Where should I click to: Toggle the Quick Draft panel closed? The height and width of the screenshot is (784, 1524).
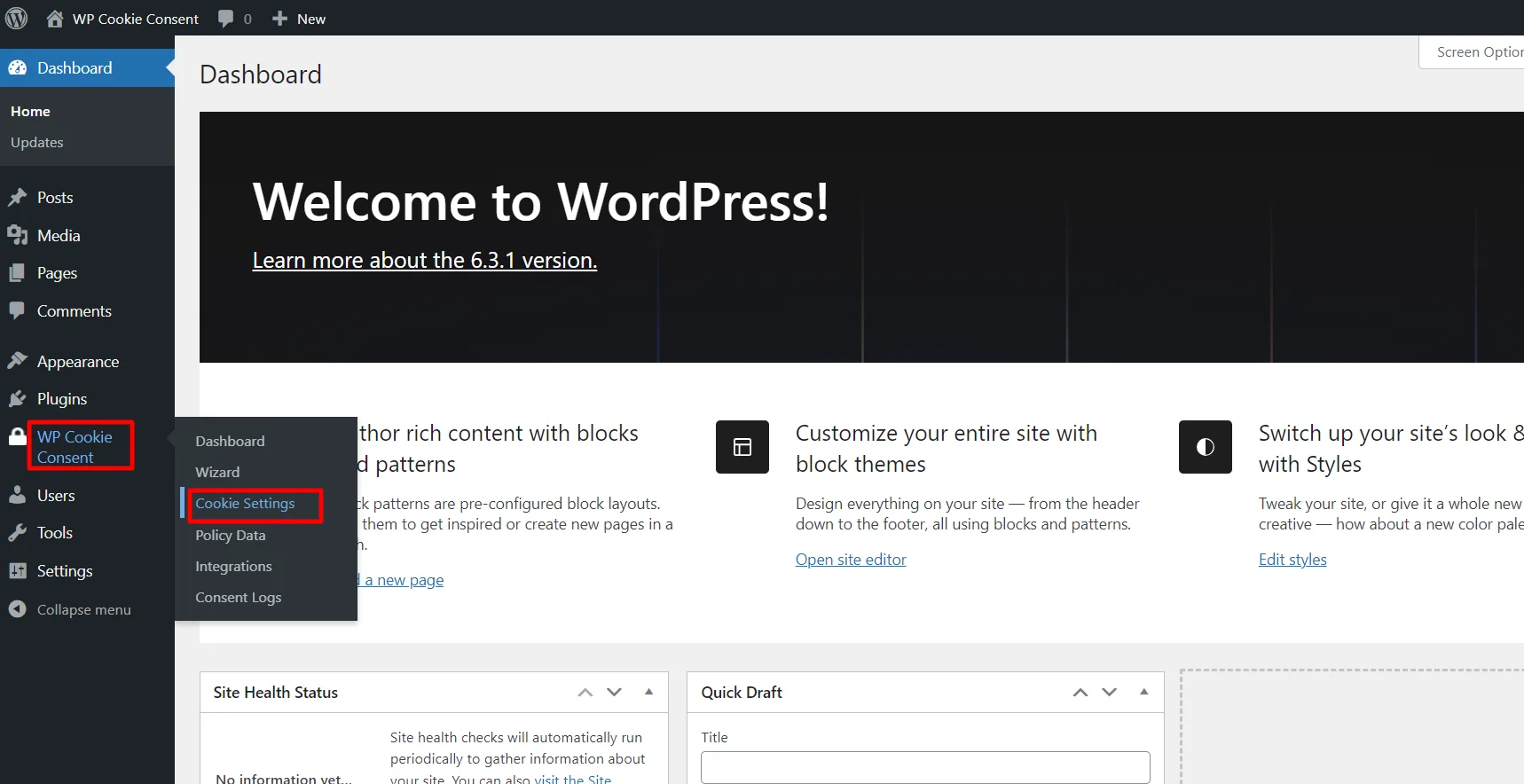pyautogui.click(x=1143, y=692)
